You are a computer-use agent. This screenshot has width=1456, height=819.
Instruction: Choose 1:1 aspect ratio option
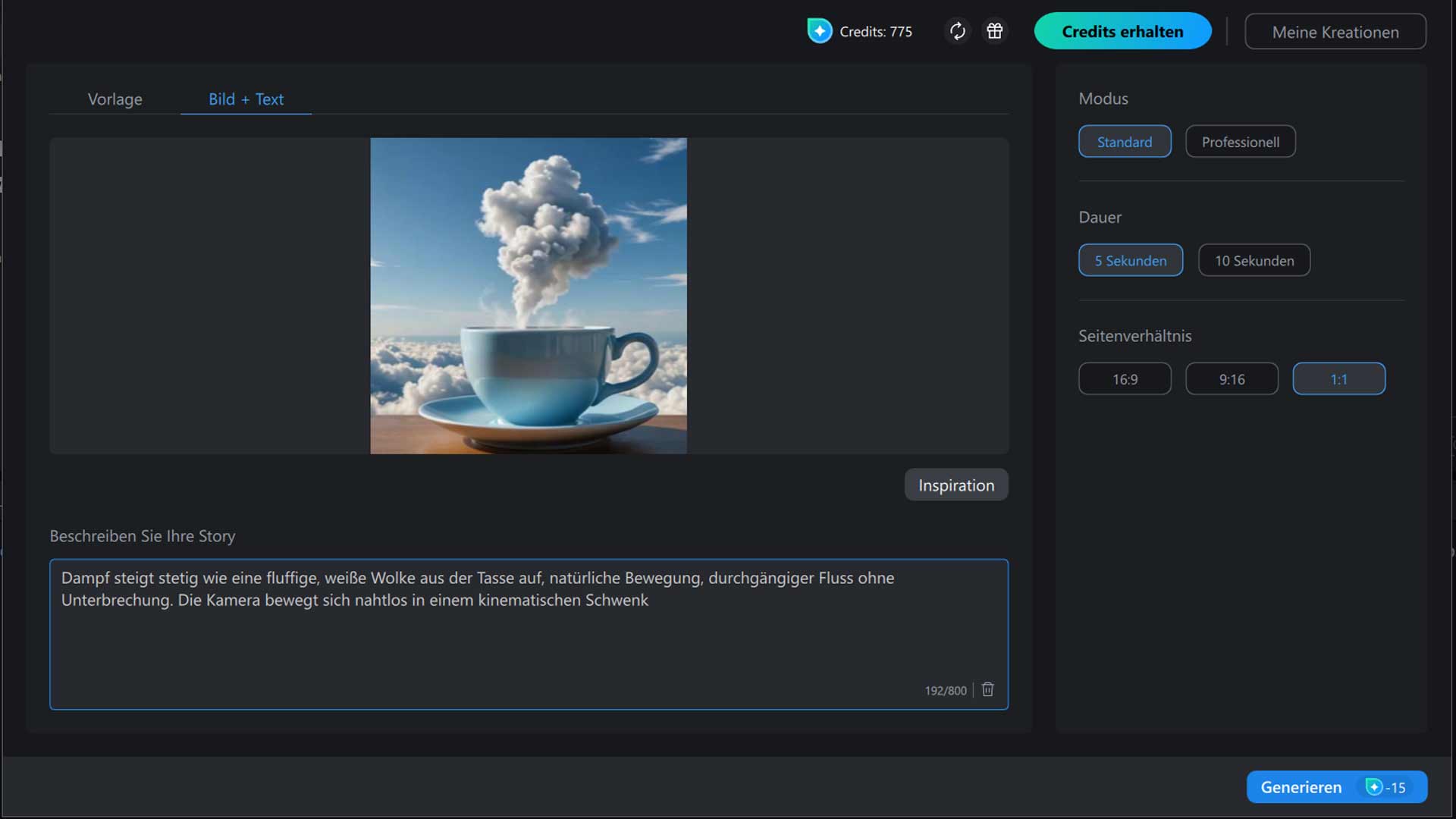point(1338,379)
